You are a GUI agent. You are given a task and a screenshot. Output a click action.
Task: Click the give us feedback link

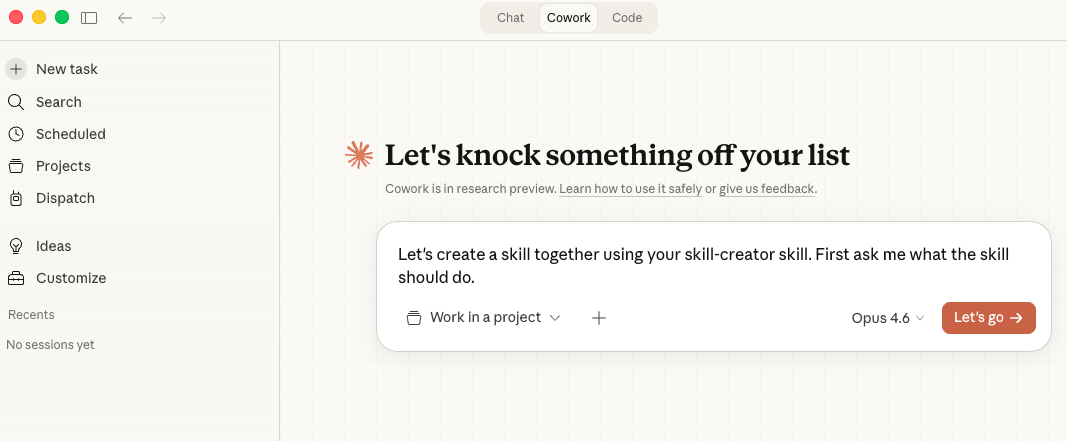(767, 189)
